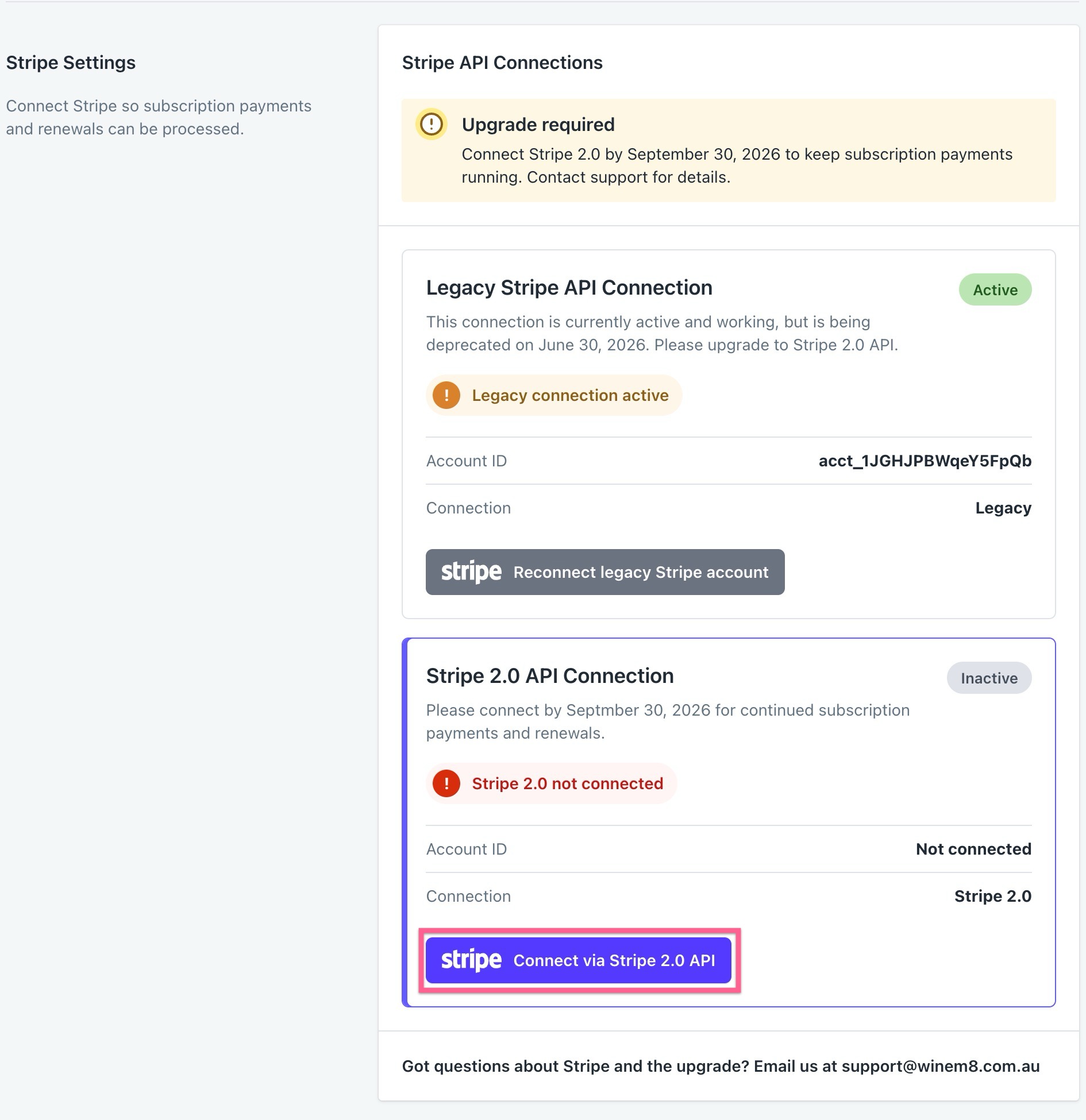Click the Legacy connection type value
The width and height of the screenshot is (1086, 1120).
click(1003, 508)
